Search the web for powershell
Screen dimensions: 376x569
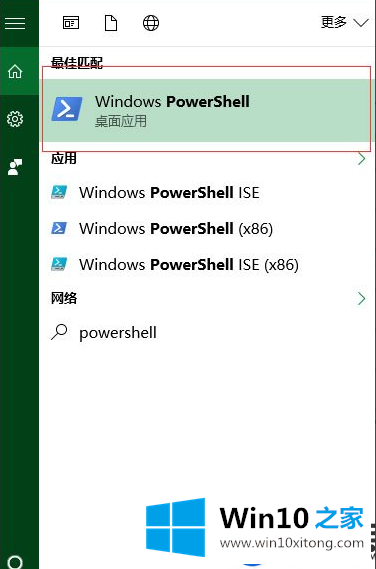coord(207,332)
